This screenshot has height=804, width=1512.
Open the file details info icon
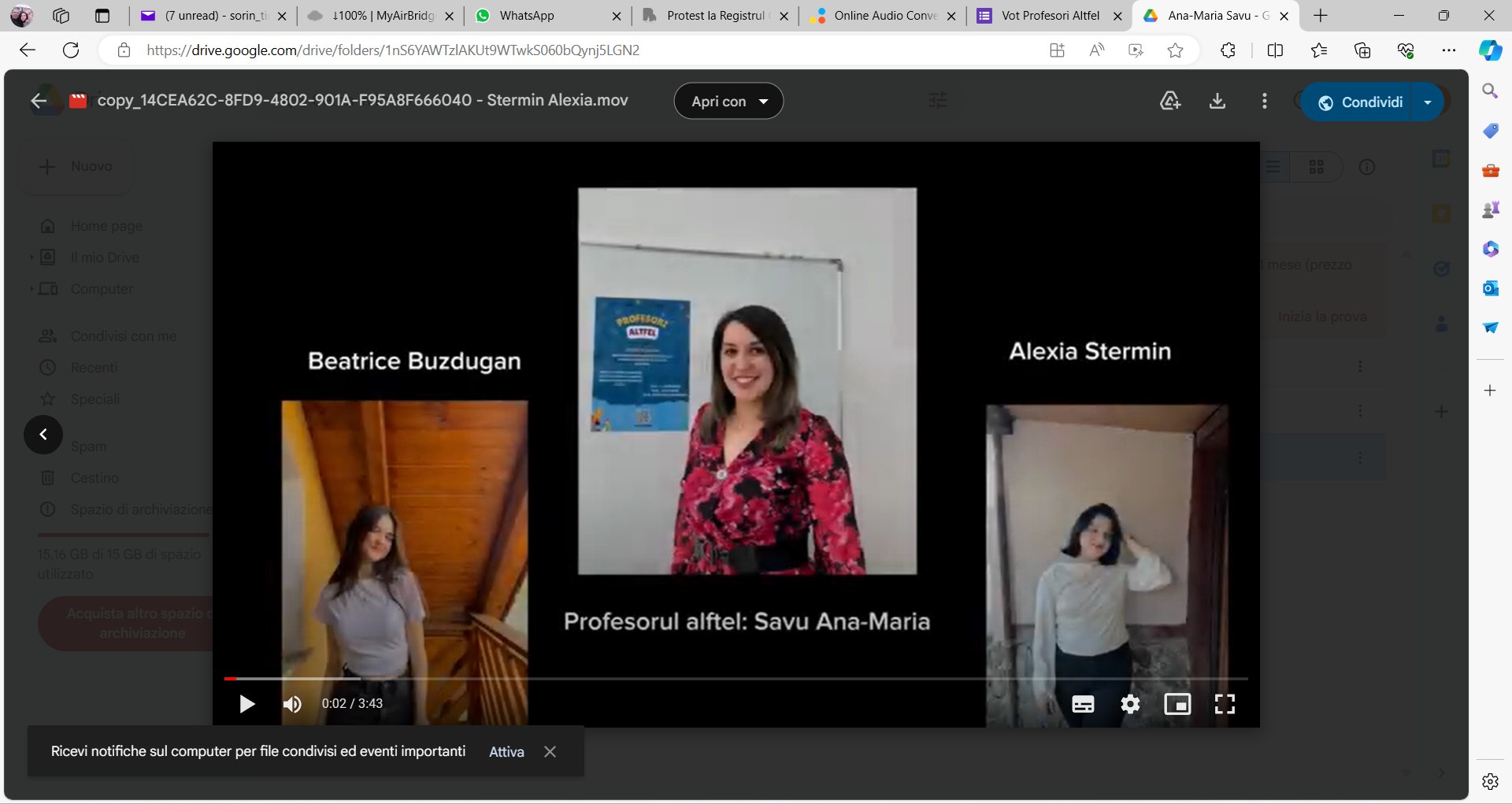[x=1367, y=166]
